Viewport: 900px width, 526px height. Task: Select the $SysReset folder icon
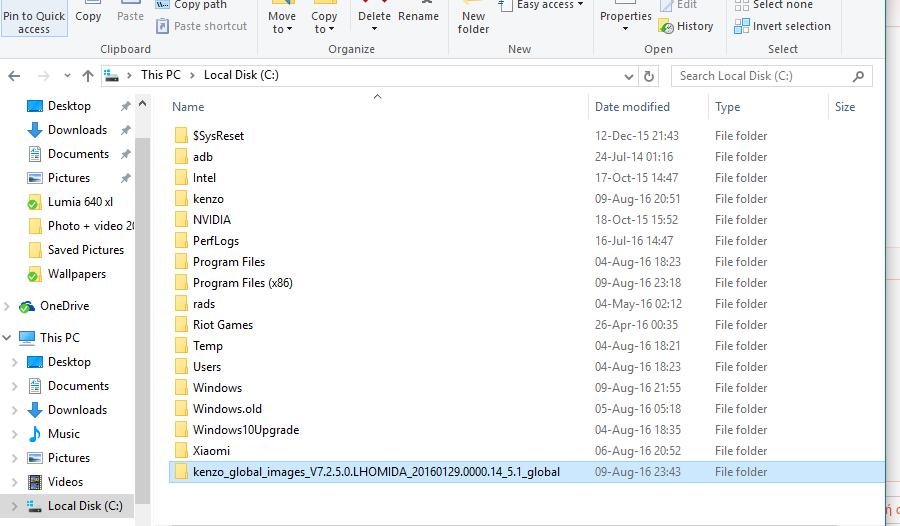[x=181, y=136]
